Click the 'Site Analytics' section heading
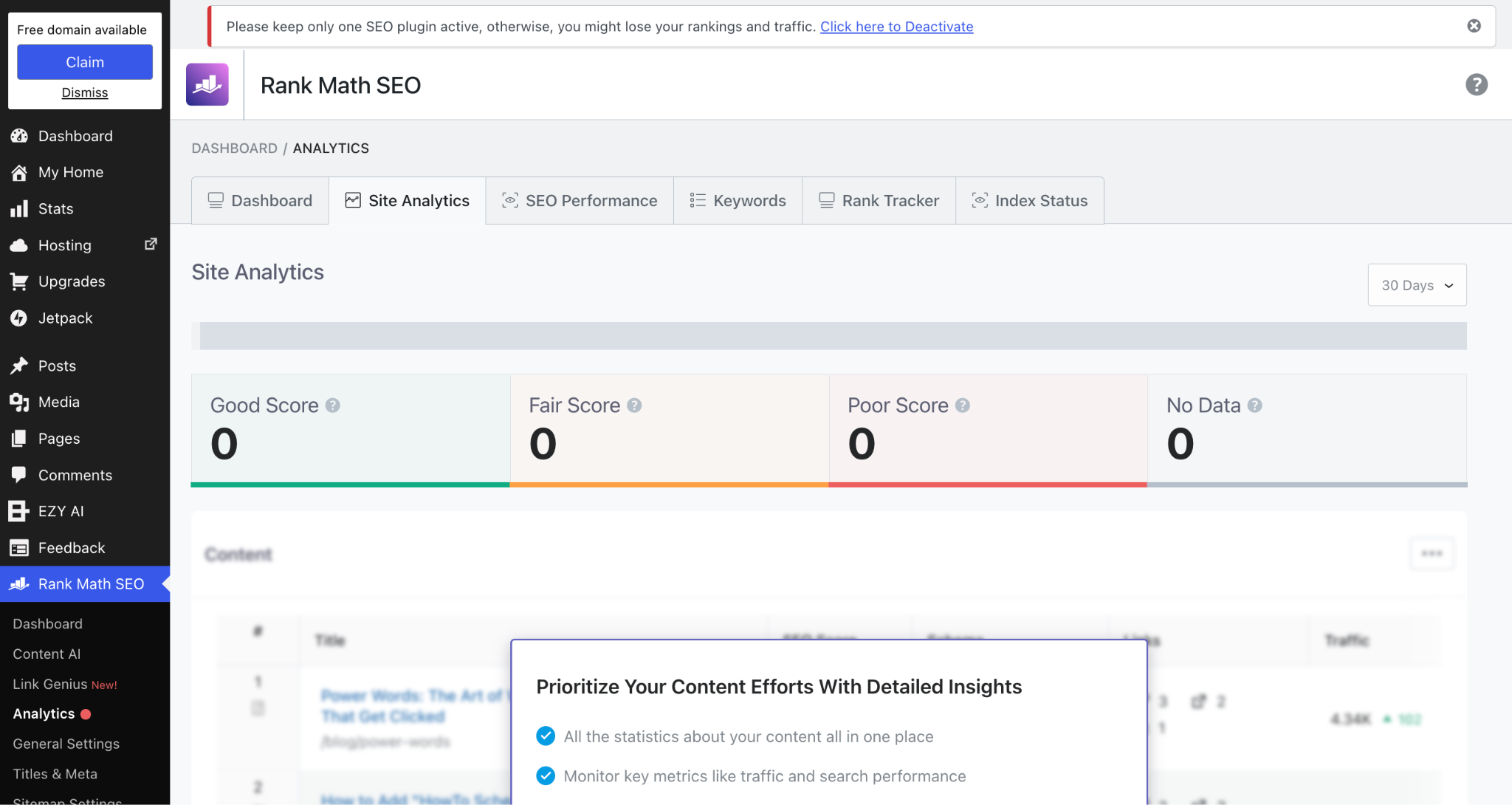This screenshot has width=1512, height=805. click(x=258, y=273)
